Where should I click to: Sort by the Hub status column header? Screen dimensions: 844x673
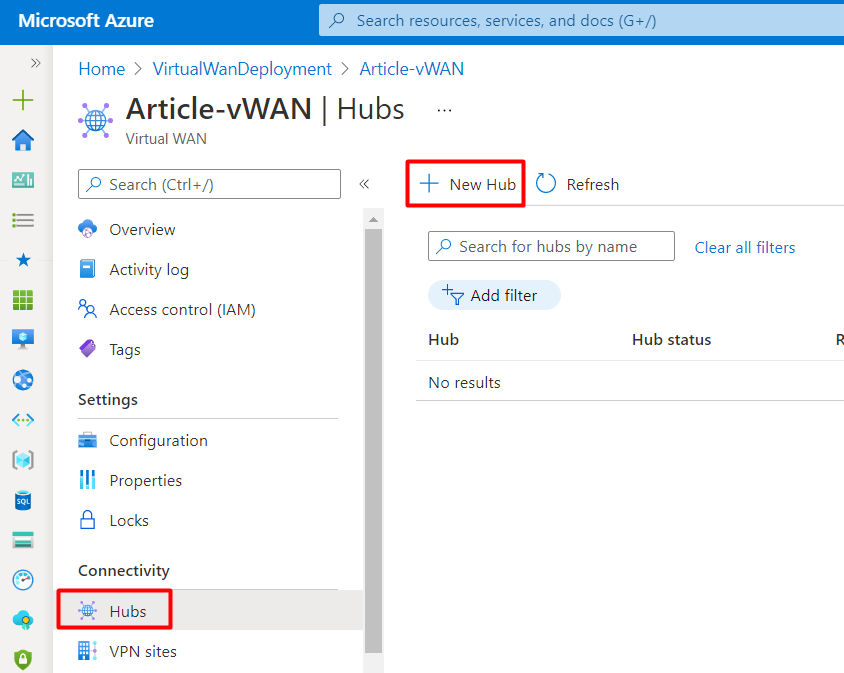coord(671,340)
